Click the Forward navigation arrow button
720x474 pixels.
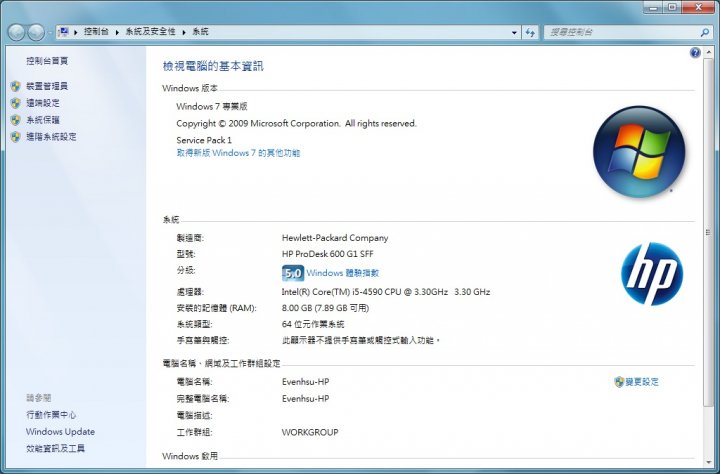coord(36,32)
